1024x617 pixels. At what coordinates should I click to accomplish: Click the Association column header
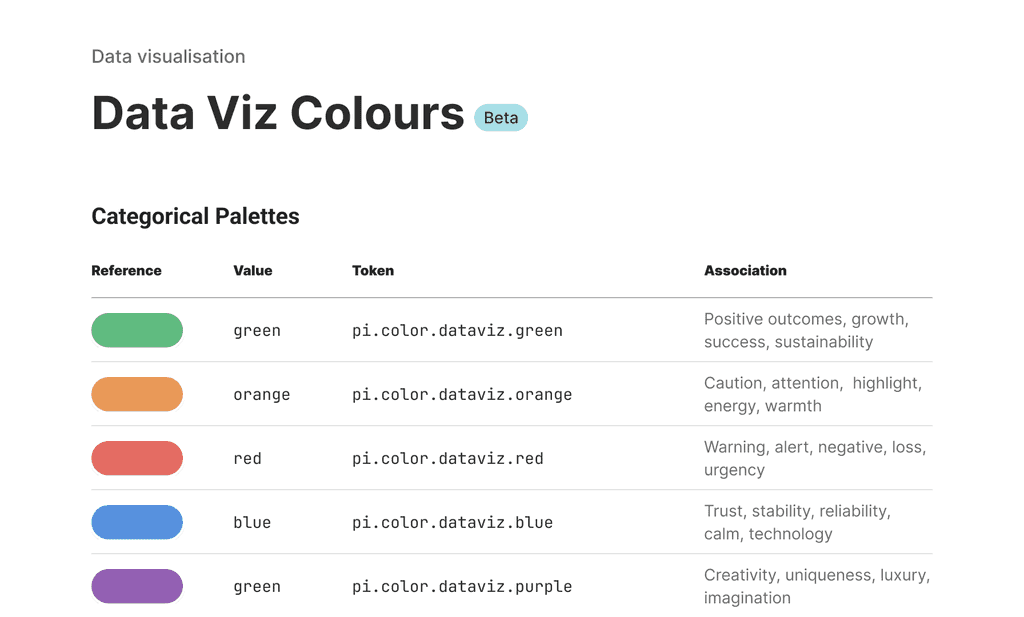(x=745, y=271)
